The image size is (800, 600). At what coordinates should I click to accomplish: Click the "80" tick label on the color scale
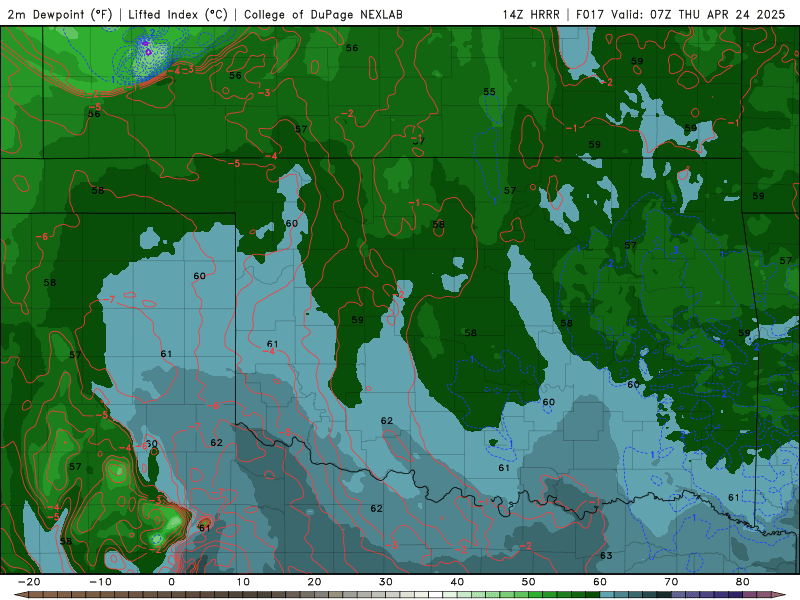[743, 582]
